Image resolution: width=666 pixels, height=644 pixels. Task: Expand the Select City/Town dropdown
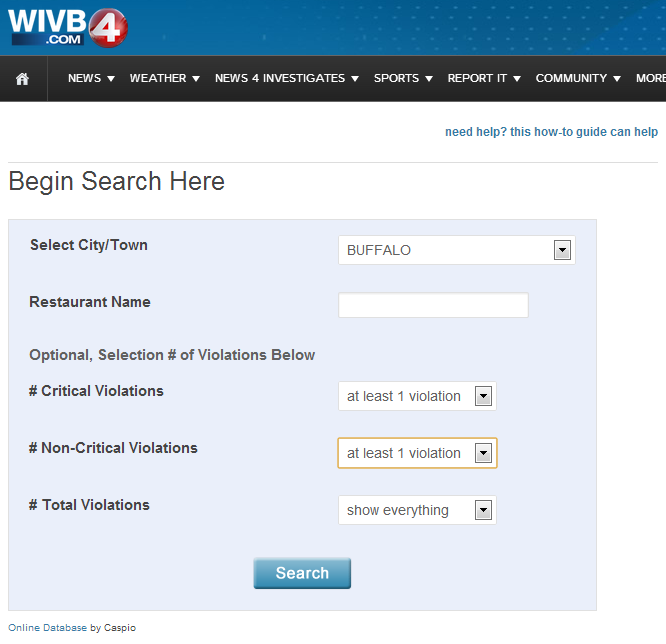[456, 250]
